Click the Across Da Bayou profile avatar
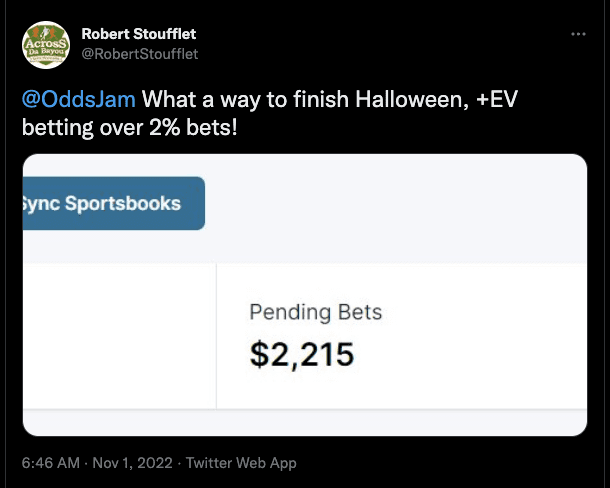 46,45
